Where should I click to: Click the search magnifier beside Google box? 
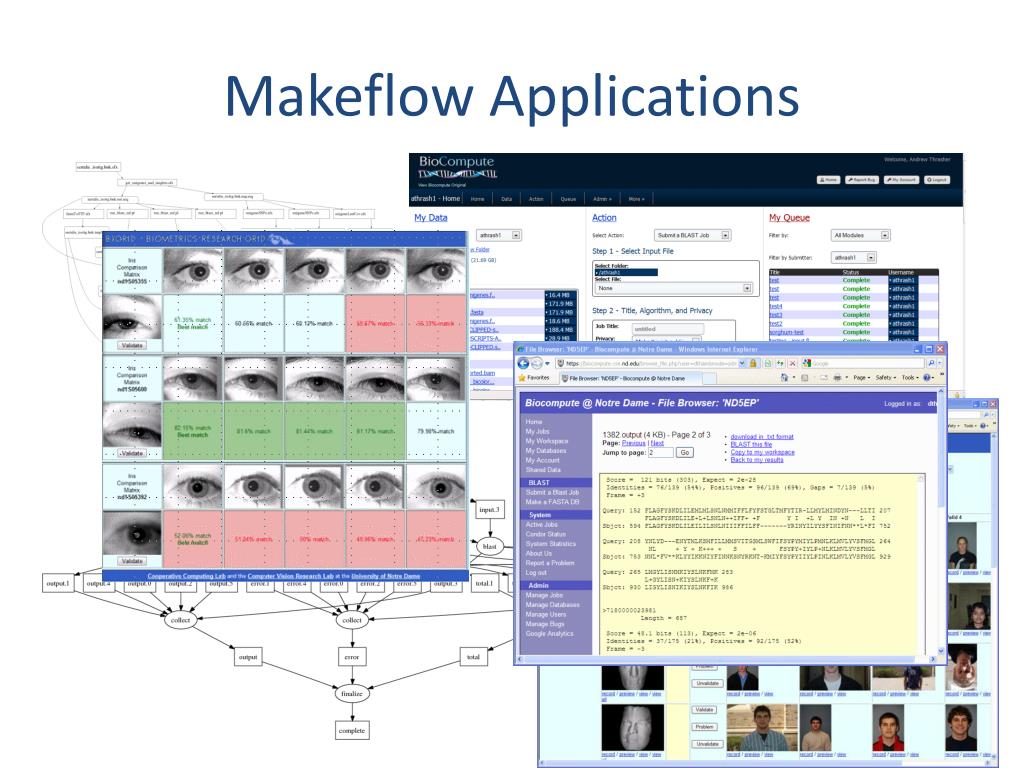[931, 363]
